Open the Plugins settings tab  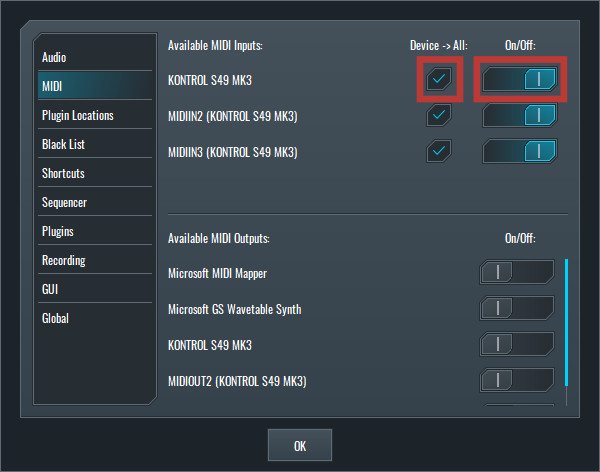(95, 231)
